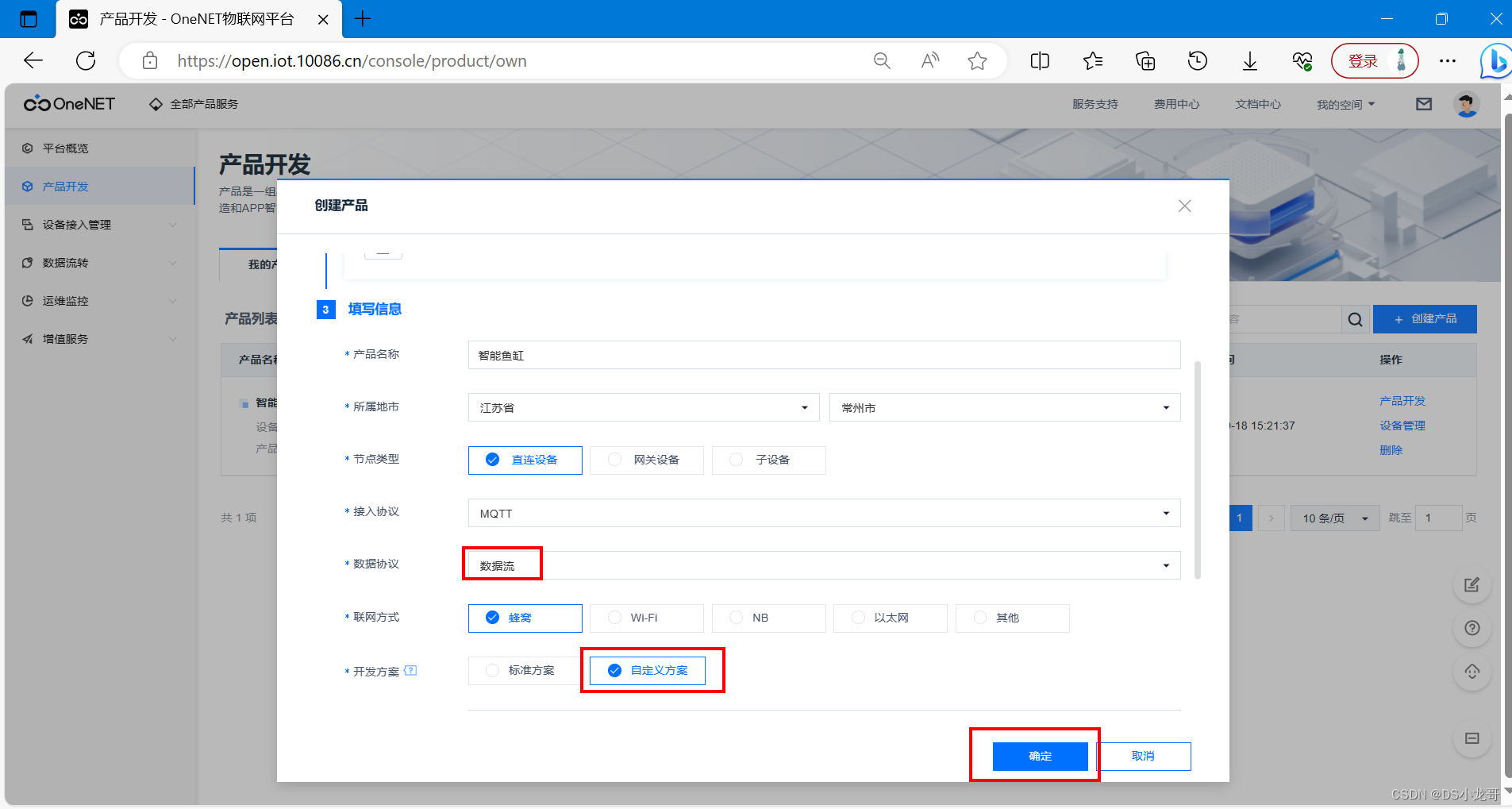Click the 开发方案 help question icon
Image resolution: width=1512 pixels, height=809 pixels.
tap(410, 671)
